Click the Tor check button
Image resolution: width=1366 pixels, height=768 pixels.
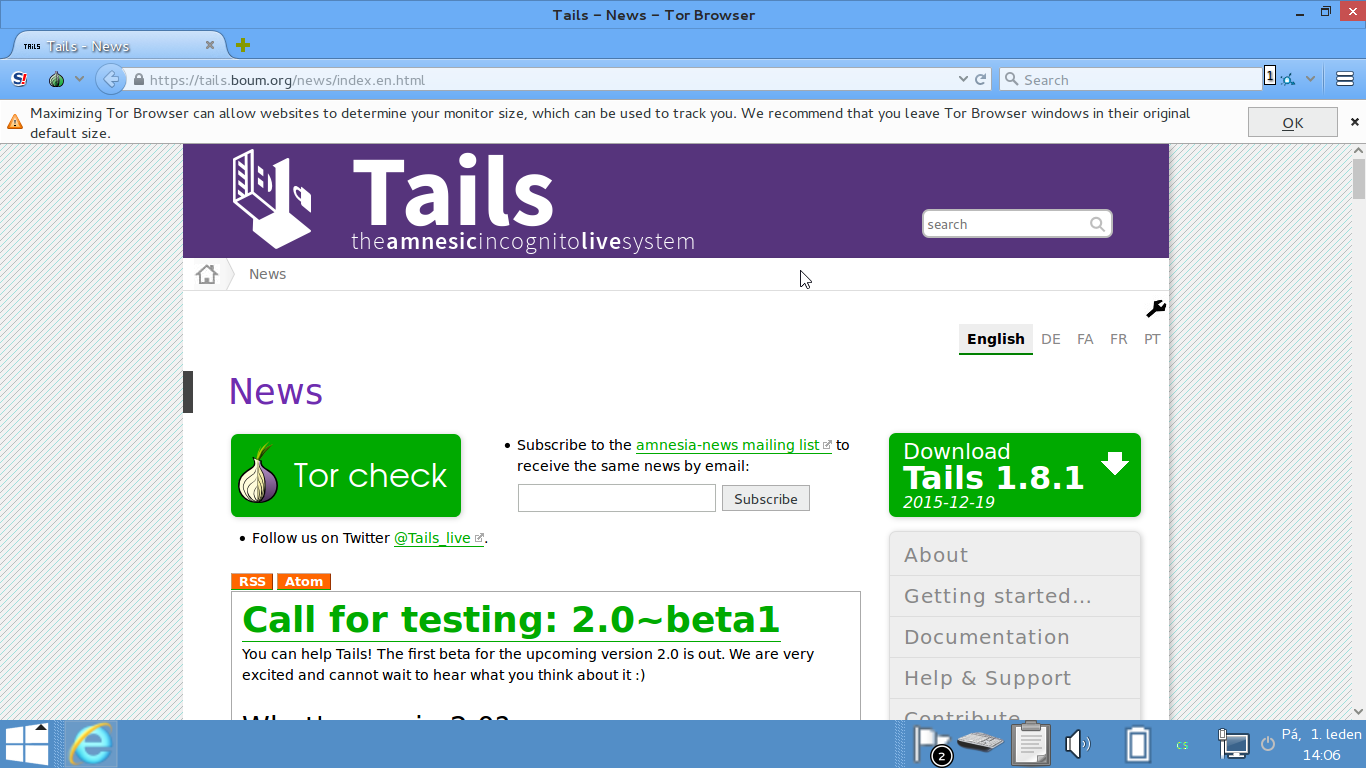pos(346,475)
